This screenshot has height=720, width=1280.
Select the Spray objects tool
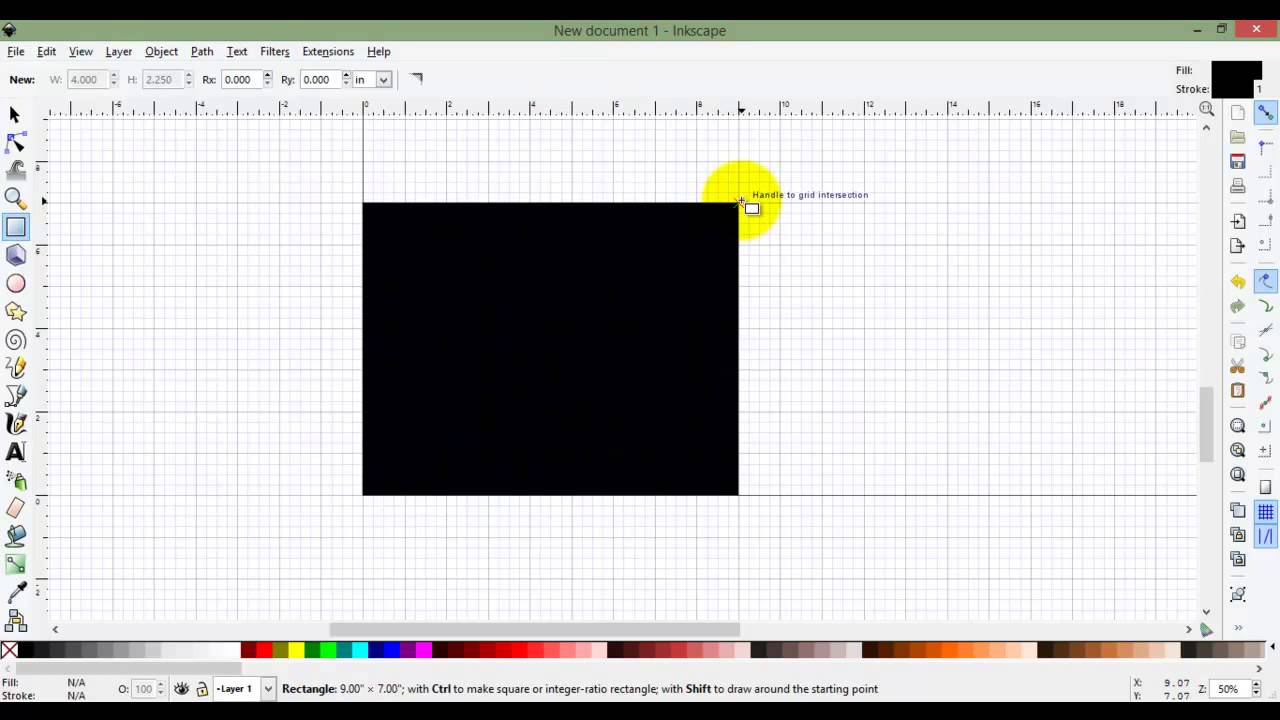pos(15,480)
